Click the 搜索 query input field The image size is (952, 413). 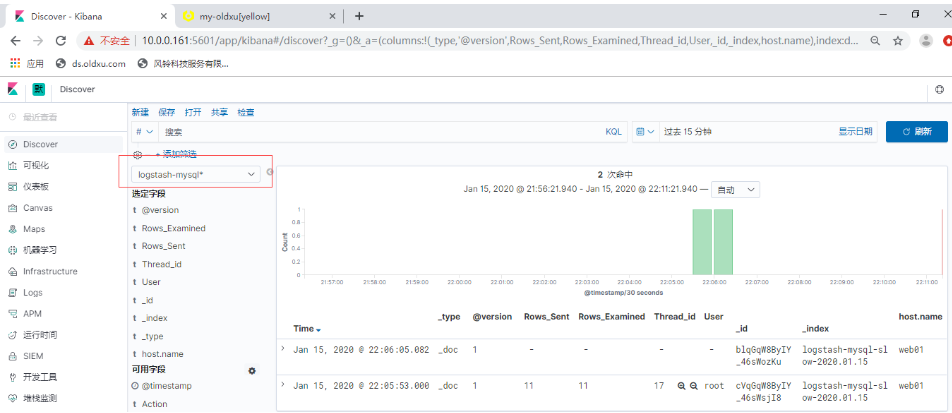380,131
